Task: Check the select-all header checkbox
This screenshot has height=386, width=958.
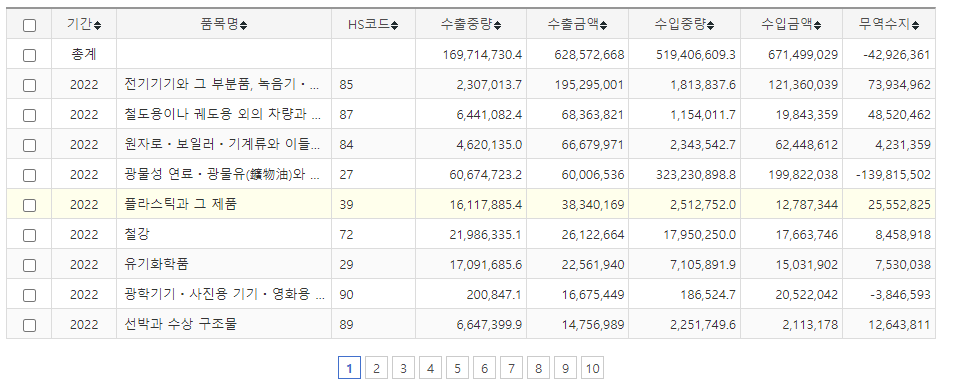Action: (x=29, y=25)
